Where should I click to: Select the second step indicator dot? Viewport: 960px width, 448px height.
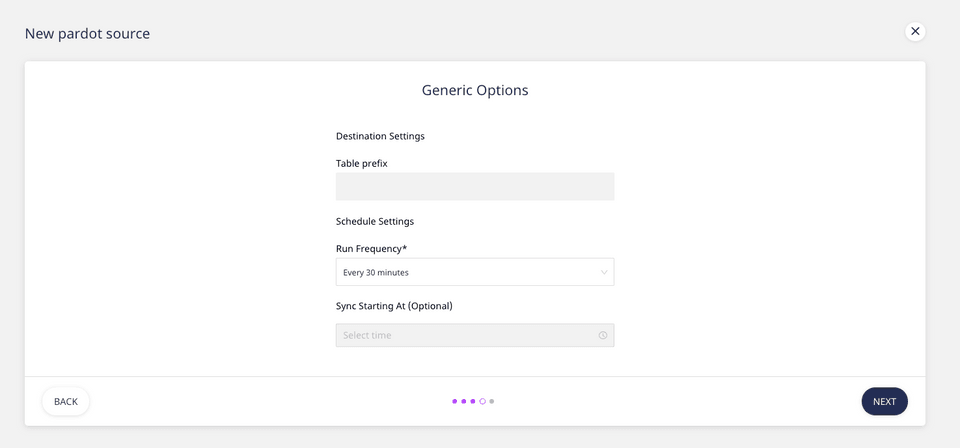point(464,402)
